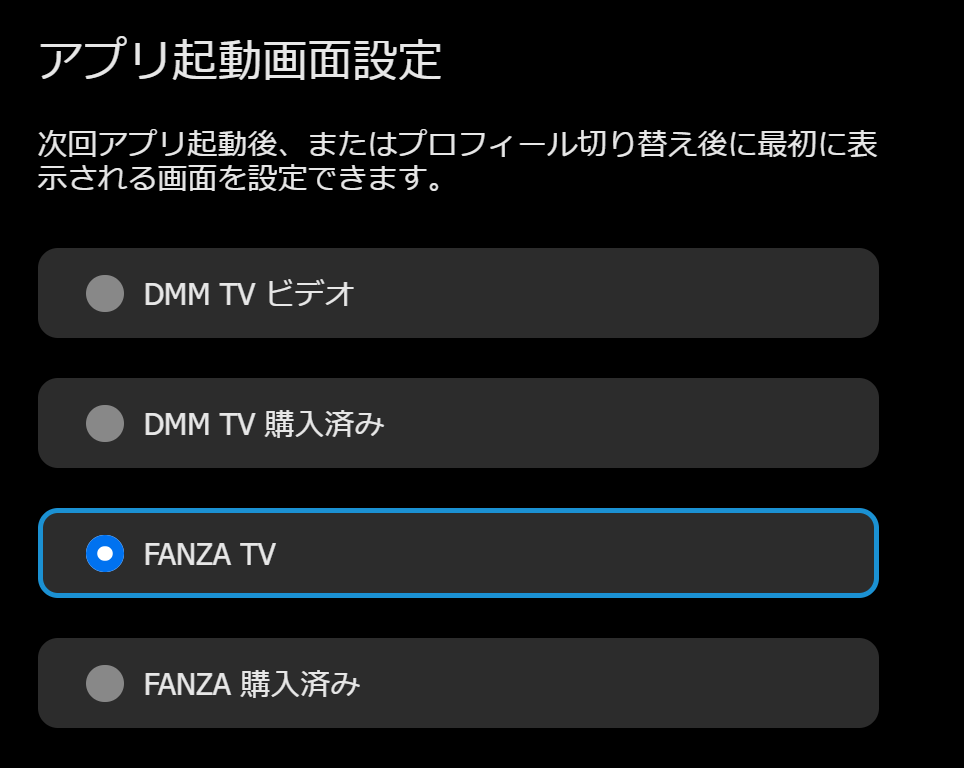This screenshot has height=768, width=964.
Task: Click the FANZA TV label text
Action: point(209,554)
